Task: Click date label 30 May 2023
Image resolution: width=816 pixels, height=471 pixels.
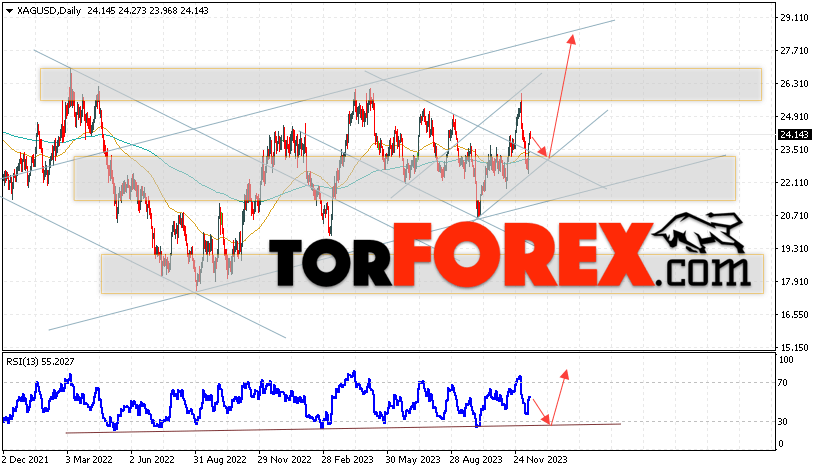Action: pyautogui.click(x=413, y=460)
